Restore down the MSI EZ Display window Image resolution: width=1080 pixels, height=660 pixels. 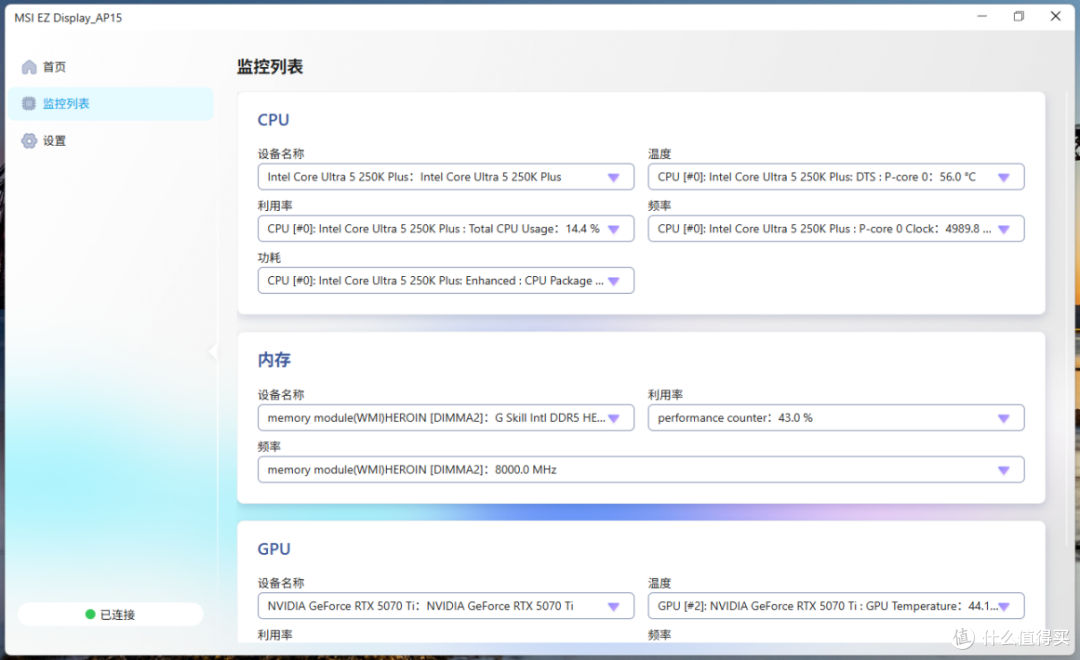(1019, 16)
